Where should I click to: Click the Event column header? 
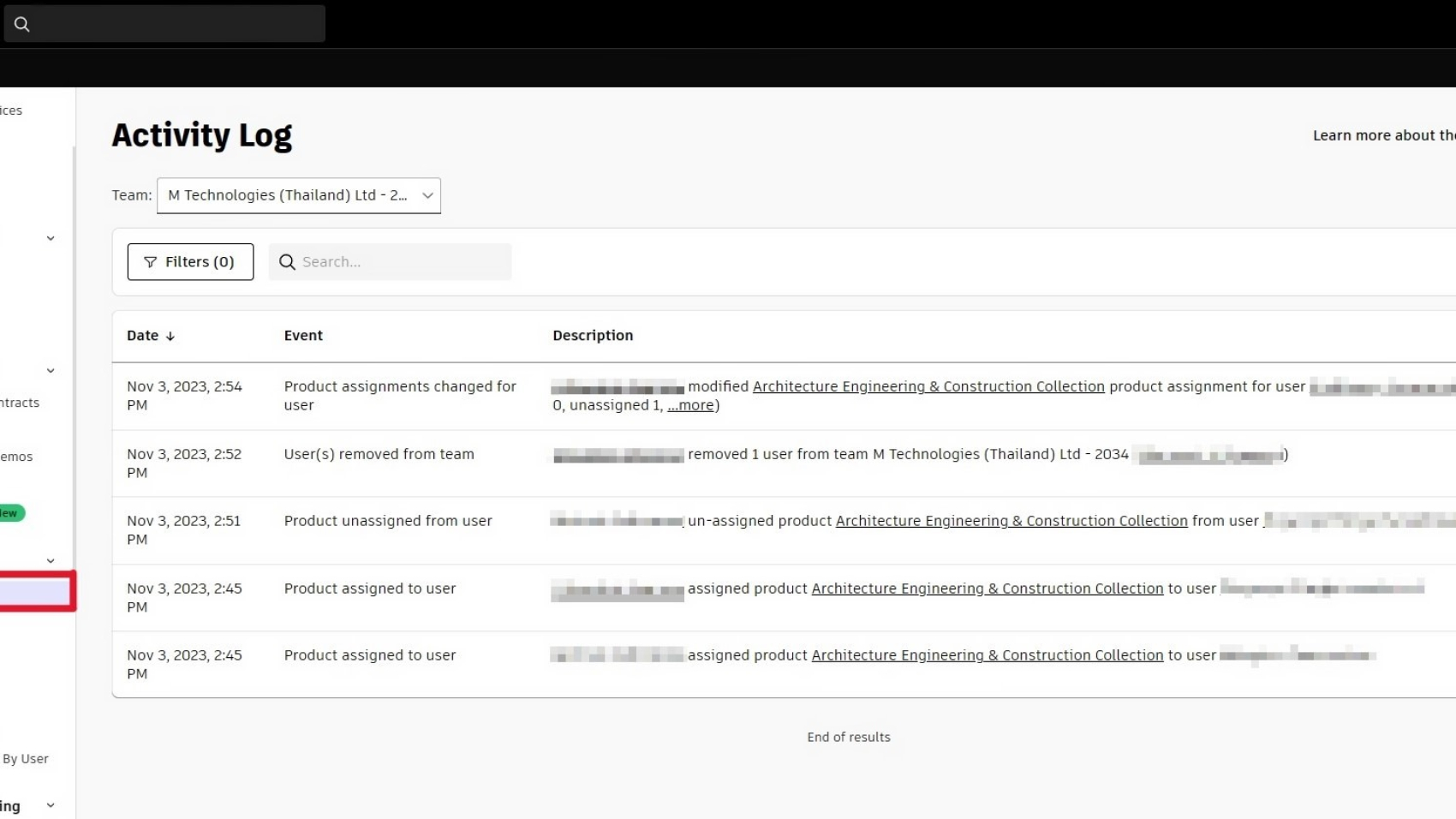coord(303,336)
